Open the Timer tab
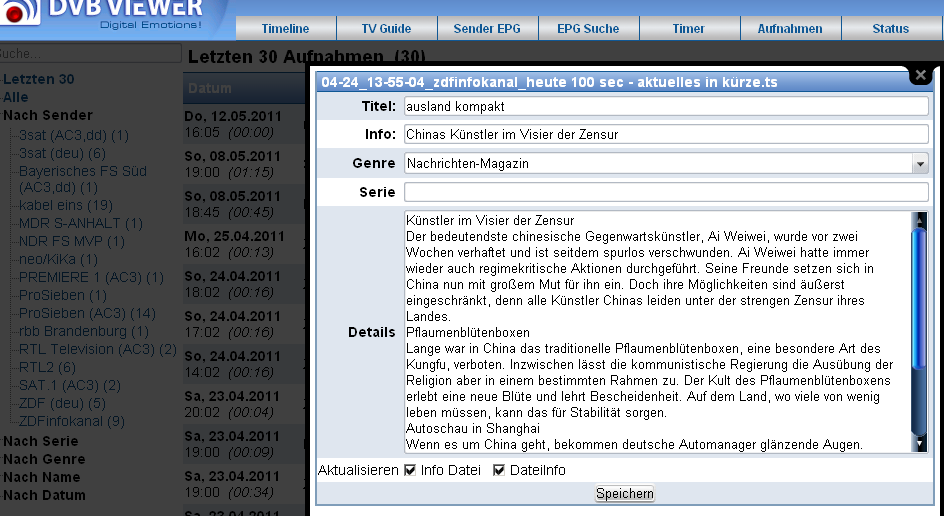944x516 pixels. (x=689, y=29)
